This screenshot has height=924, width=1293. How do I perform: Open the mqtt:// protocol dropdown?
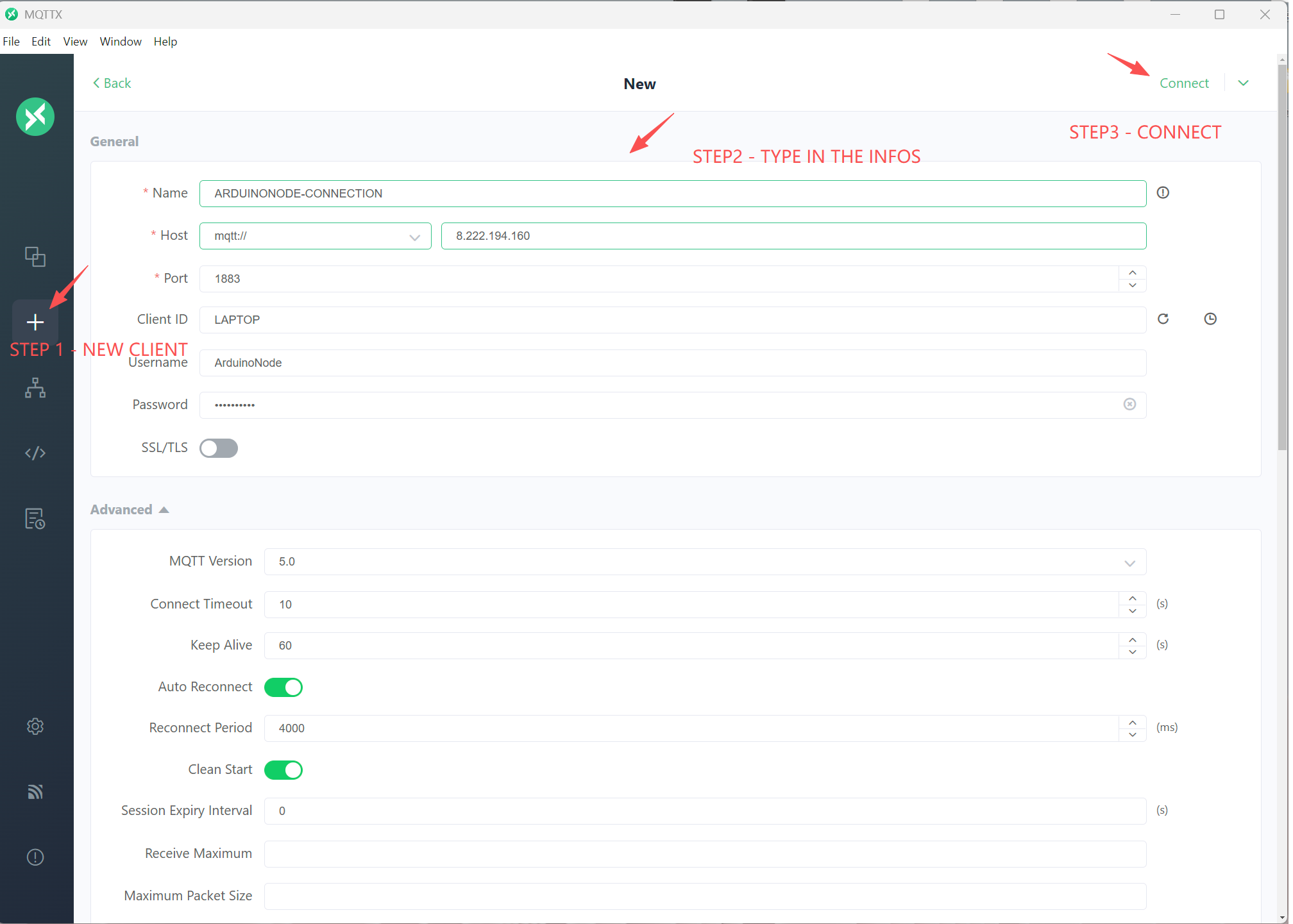coord(315,236)
